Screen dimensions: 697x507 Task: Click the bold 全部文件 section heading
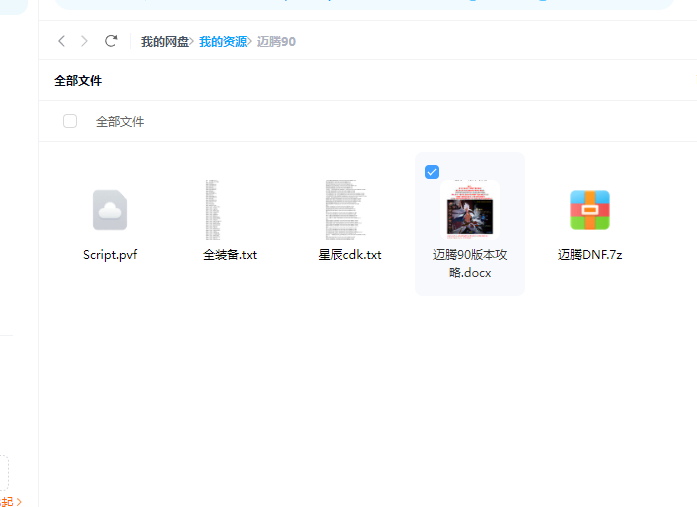pyautogui.click(x=78, y=81)
